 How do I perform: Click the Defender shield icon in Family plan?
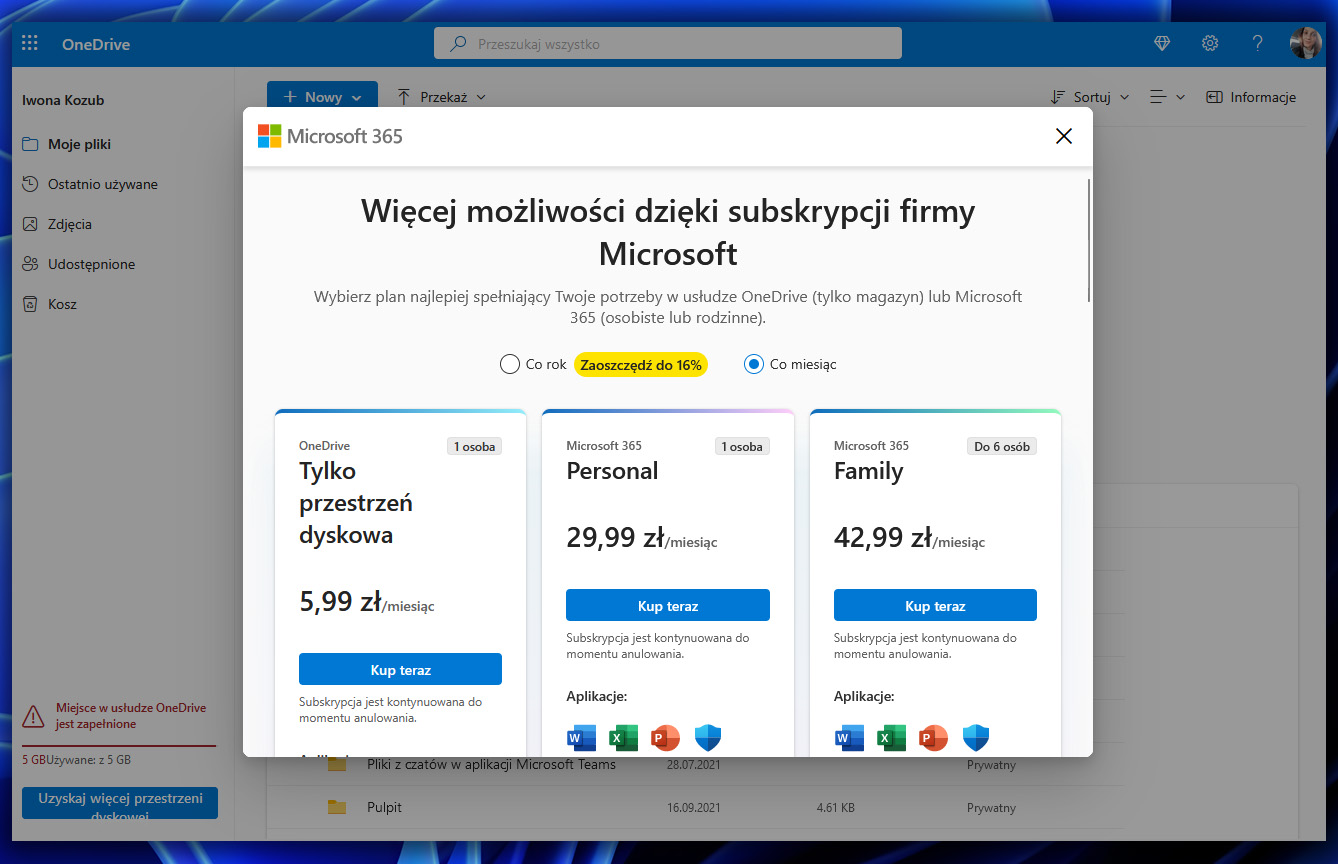976,738
